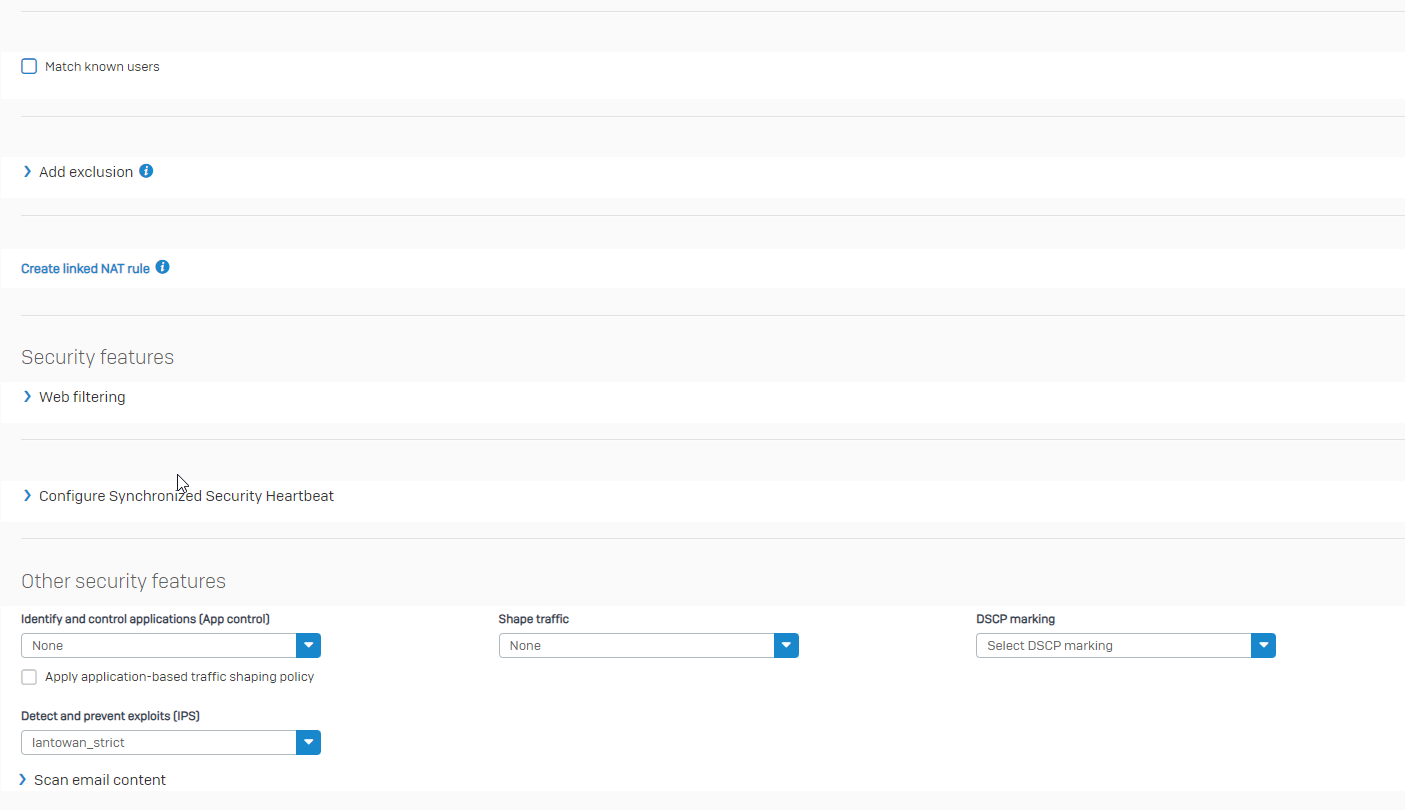This screenshot has height=810, width=1405.
Task: Click the arrow button on App control dropdown
Action: coord(308,646)
